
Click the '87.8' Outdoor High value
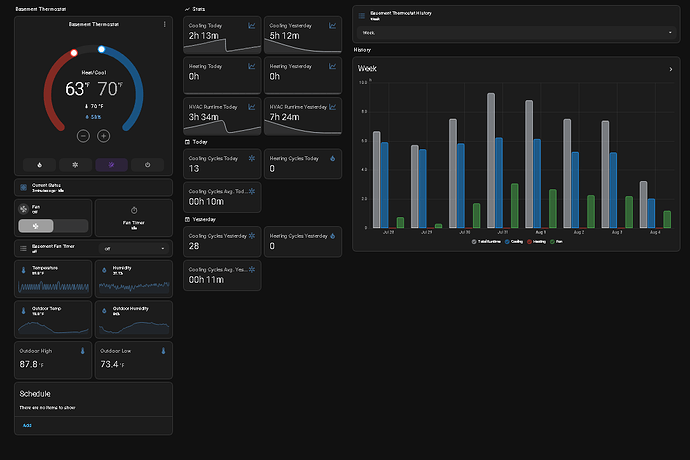pos(28,364)
